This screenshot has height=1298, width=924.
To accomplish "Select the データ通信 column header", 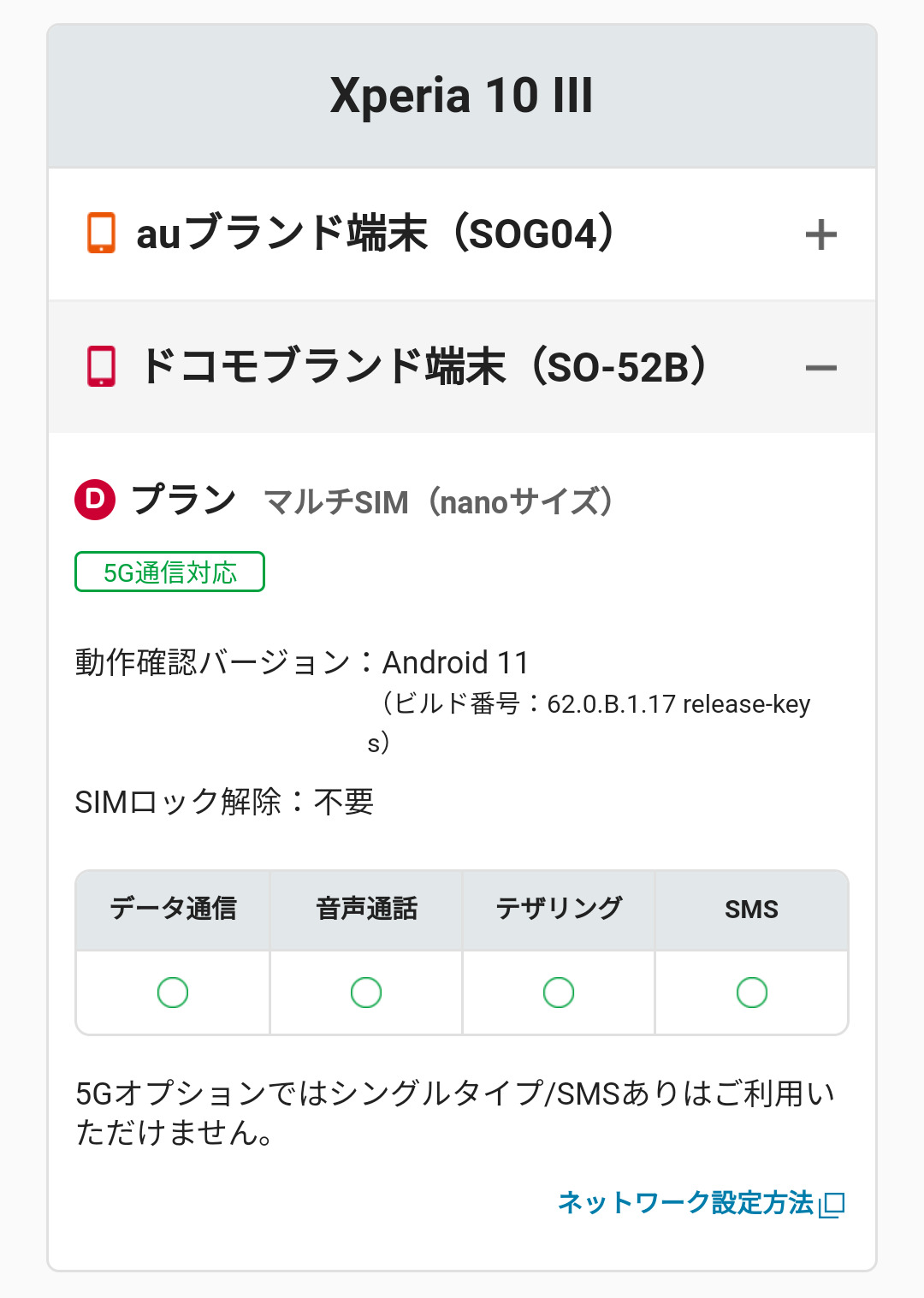I will (x=173, y=910).
